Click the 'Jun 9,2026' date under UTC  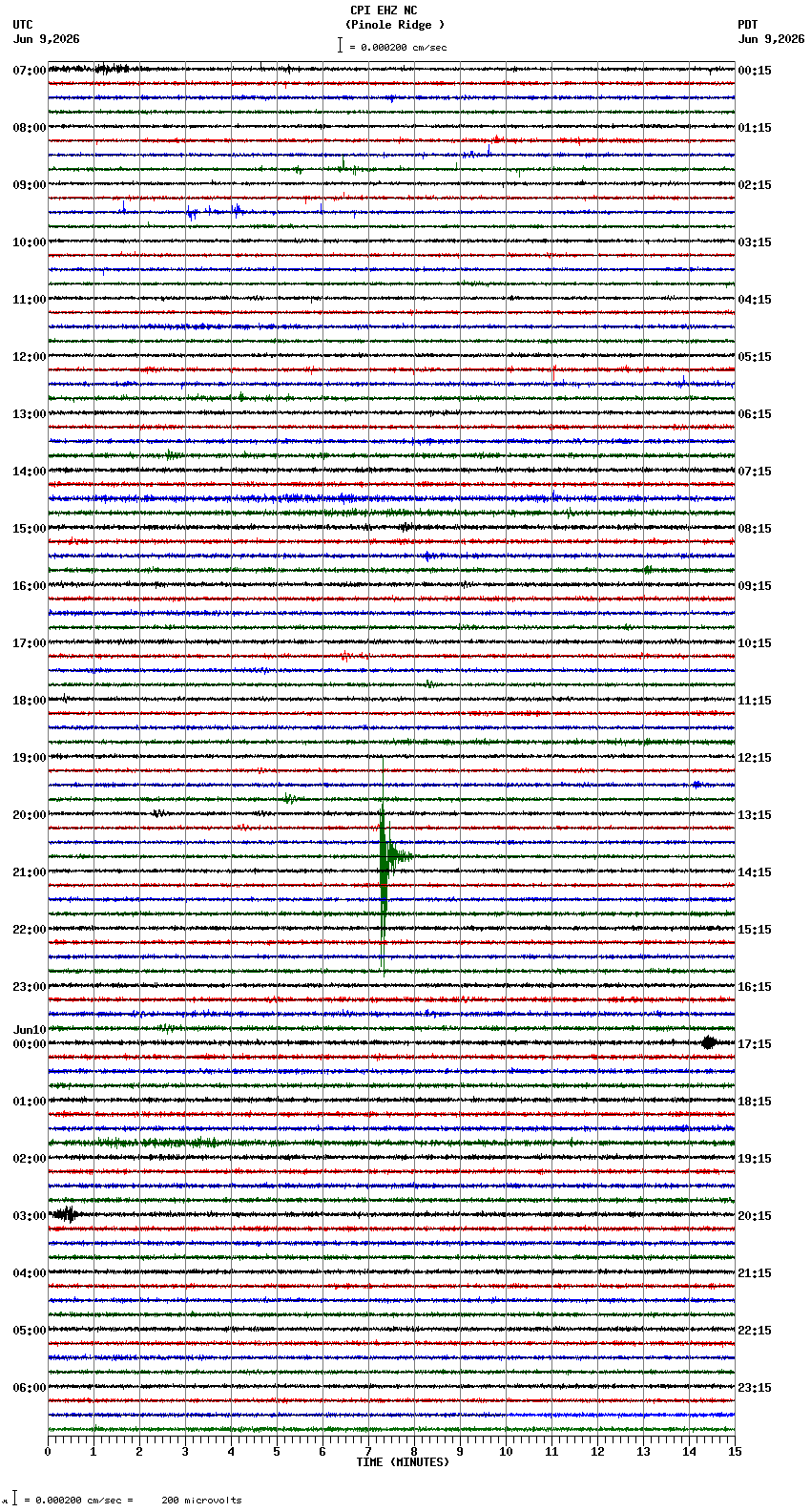[x=46, y=39]
